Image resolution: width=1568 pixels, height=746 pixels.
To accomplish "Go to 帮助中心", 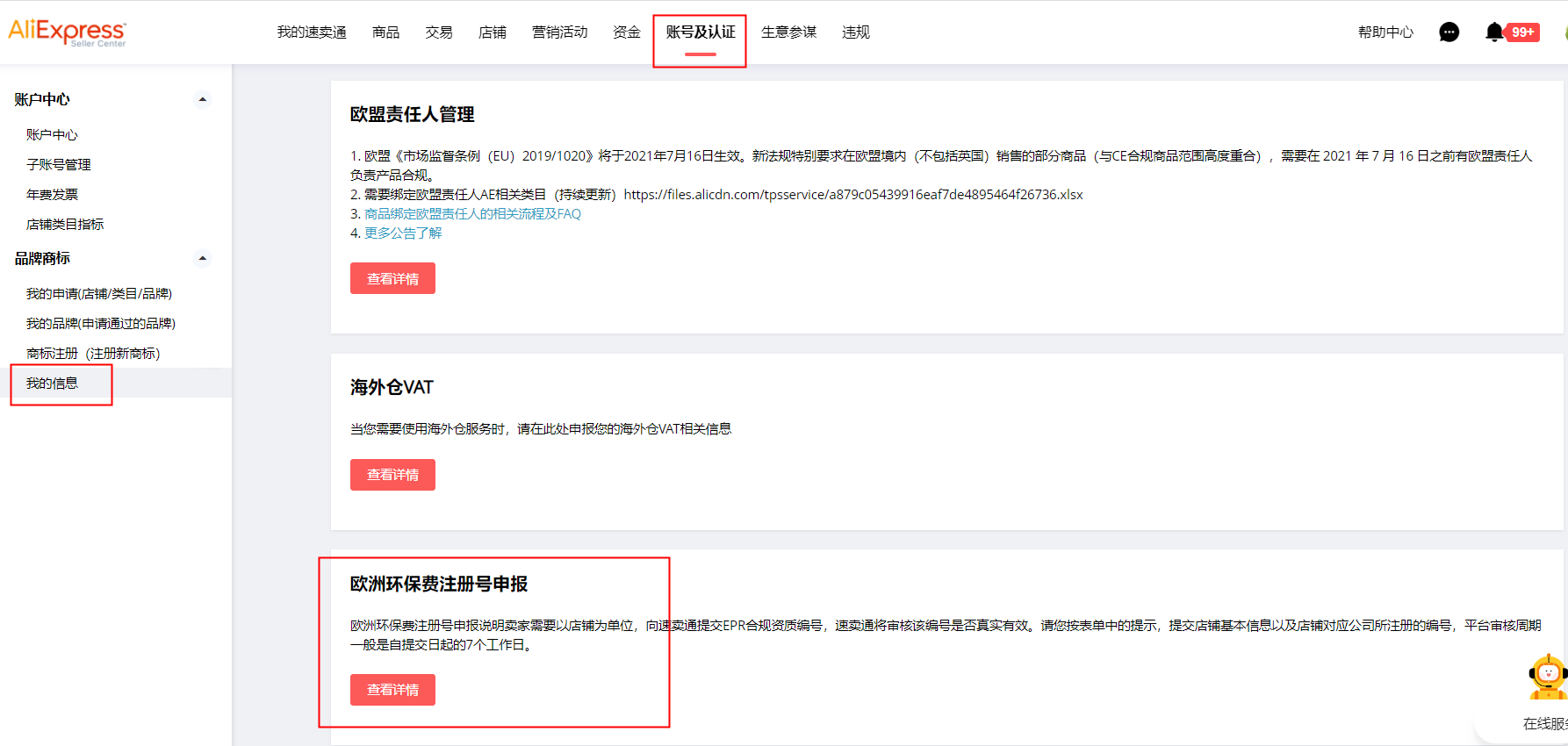I will [1386, 32].
